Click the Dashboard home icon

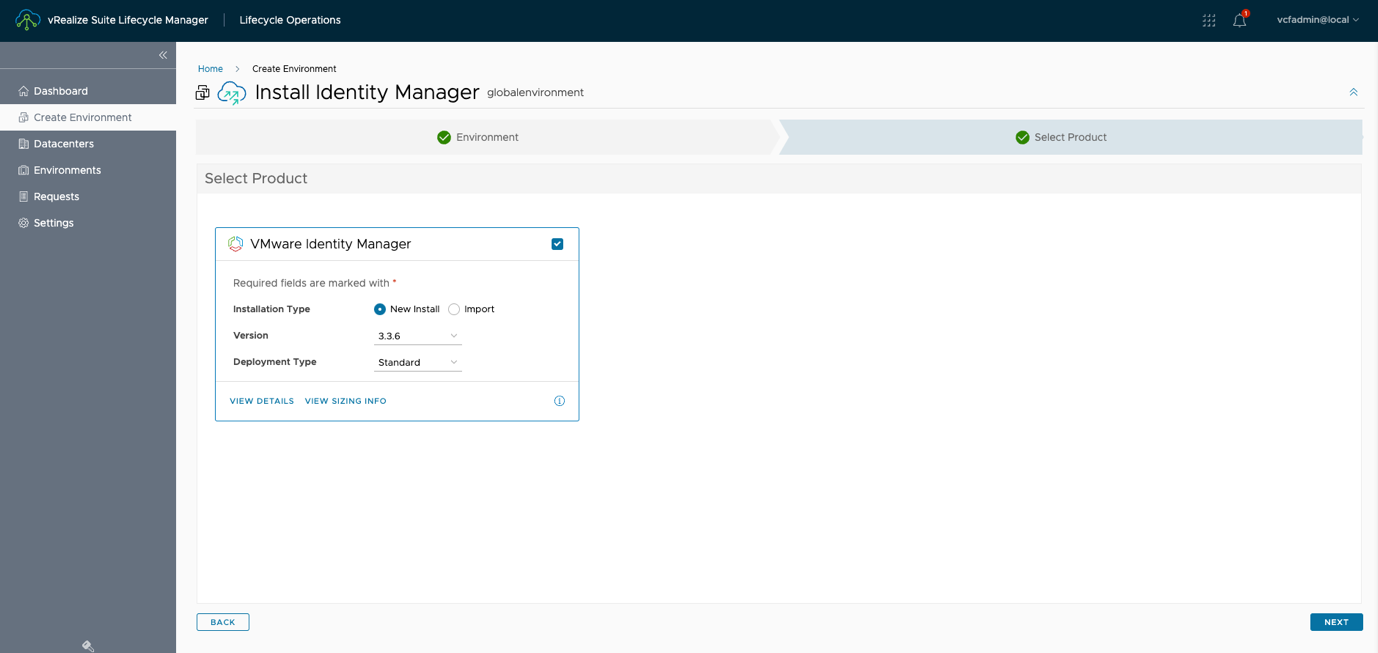(23, 91)
